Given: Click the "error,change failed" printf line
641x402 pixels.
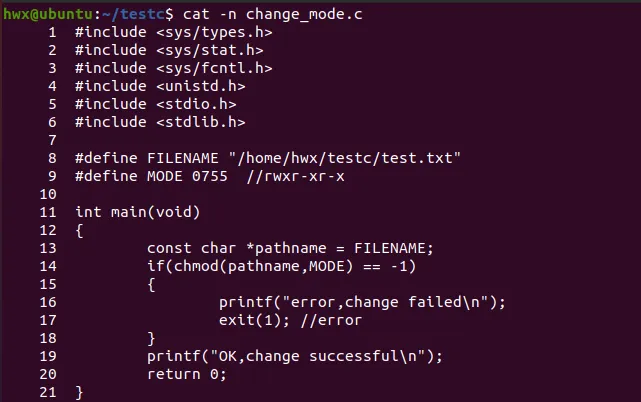Looking at the screenshot, I should [362, 302].
